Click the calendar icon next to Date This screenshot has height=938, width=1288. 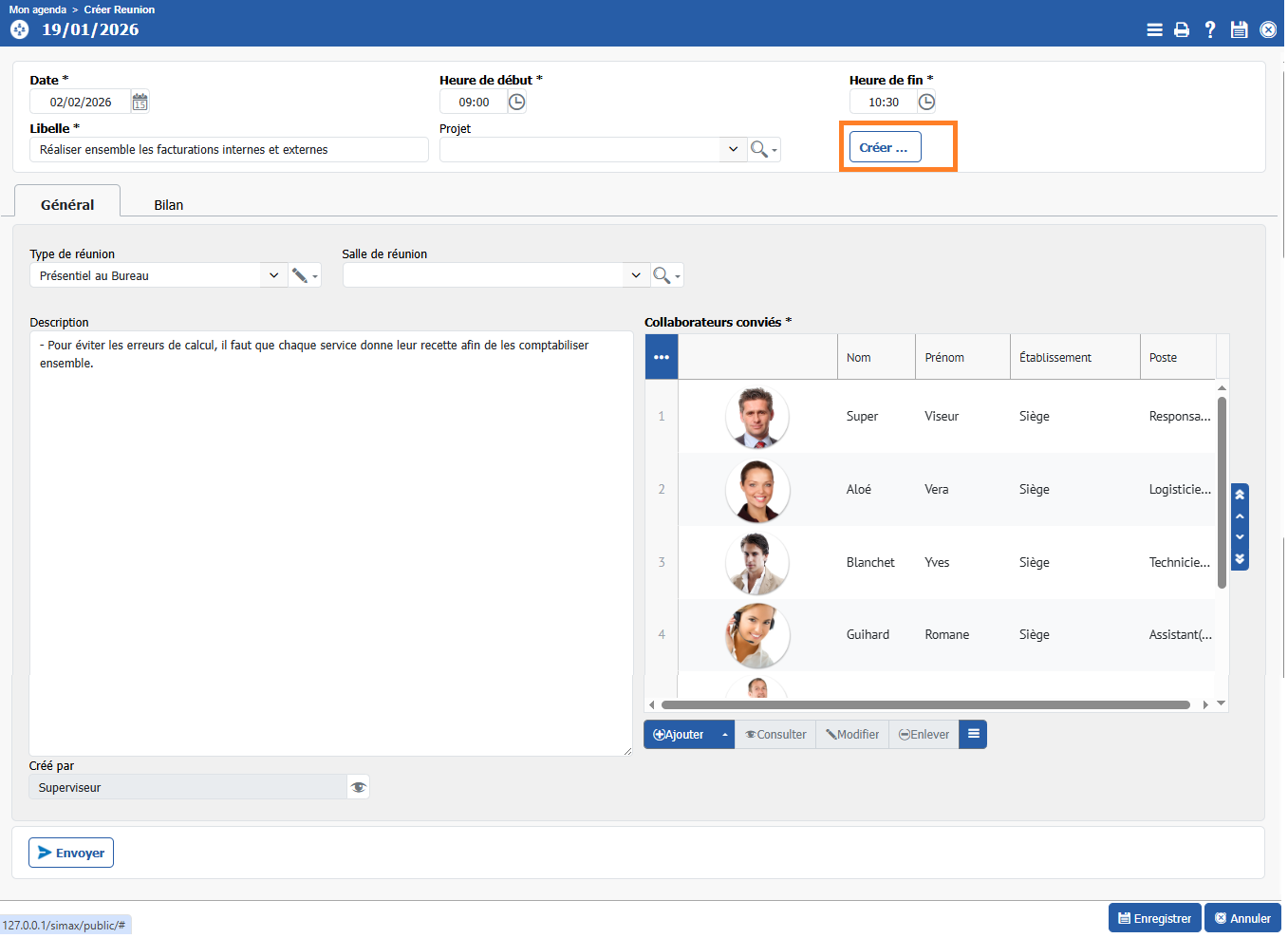click(x=140, y=102)
